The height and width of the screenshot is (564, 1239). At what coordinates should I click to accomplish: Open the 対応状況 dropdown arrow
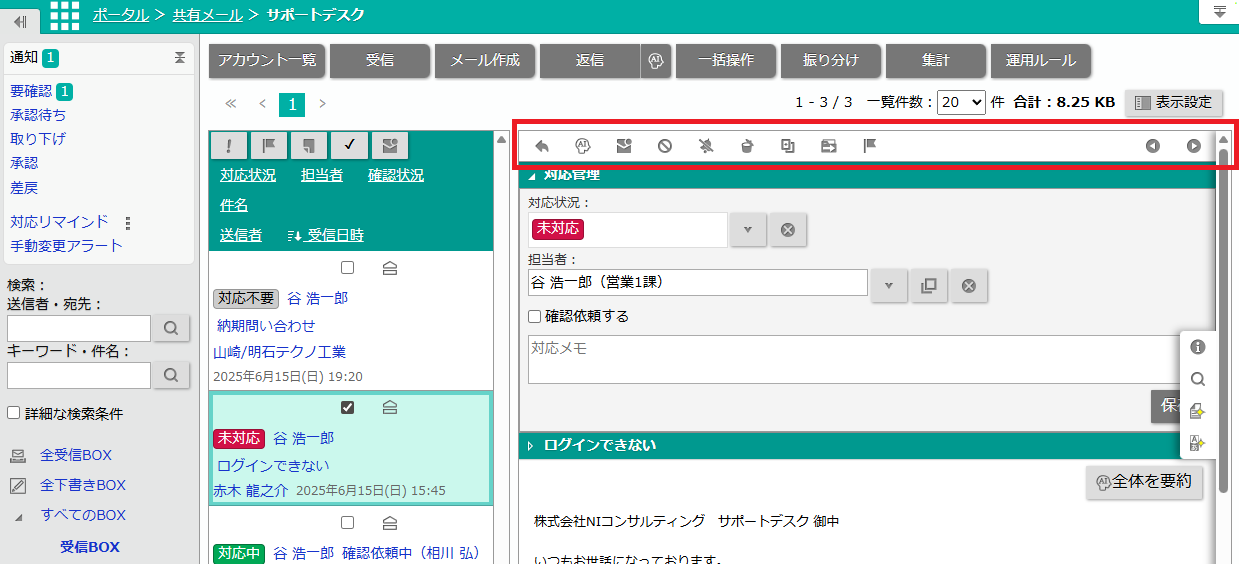point(748,230)
